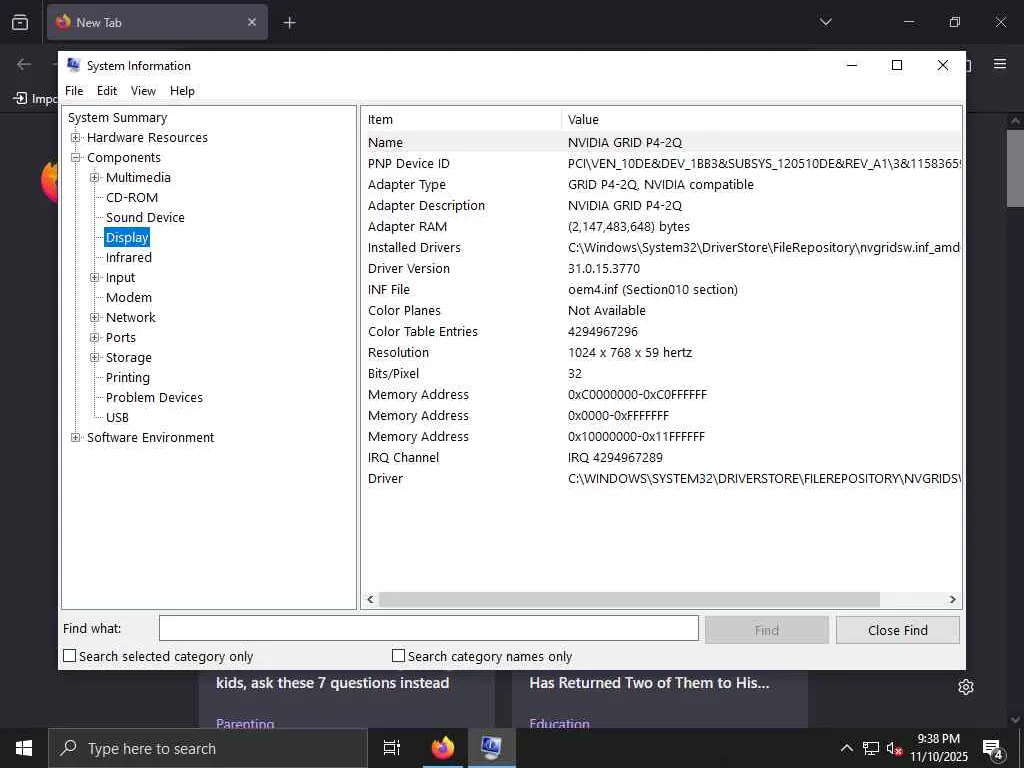Viewport: 1024px width, 768px height.
Task: Expand the Network node
Action: tap(95, 317)
